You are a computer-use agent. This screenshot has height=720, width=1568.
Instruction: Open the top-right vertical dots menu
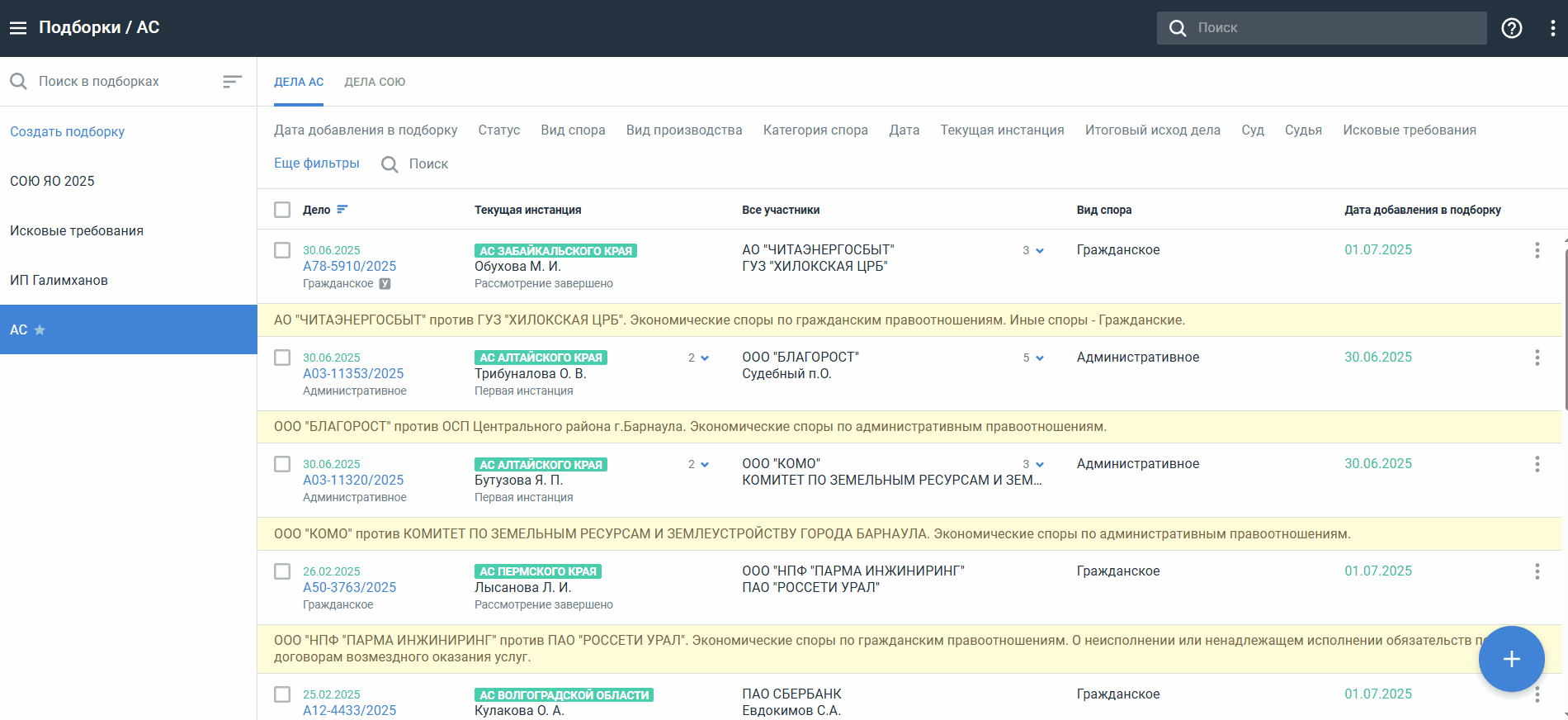(1552, 28)
